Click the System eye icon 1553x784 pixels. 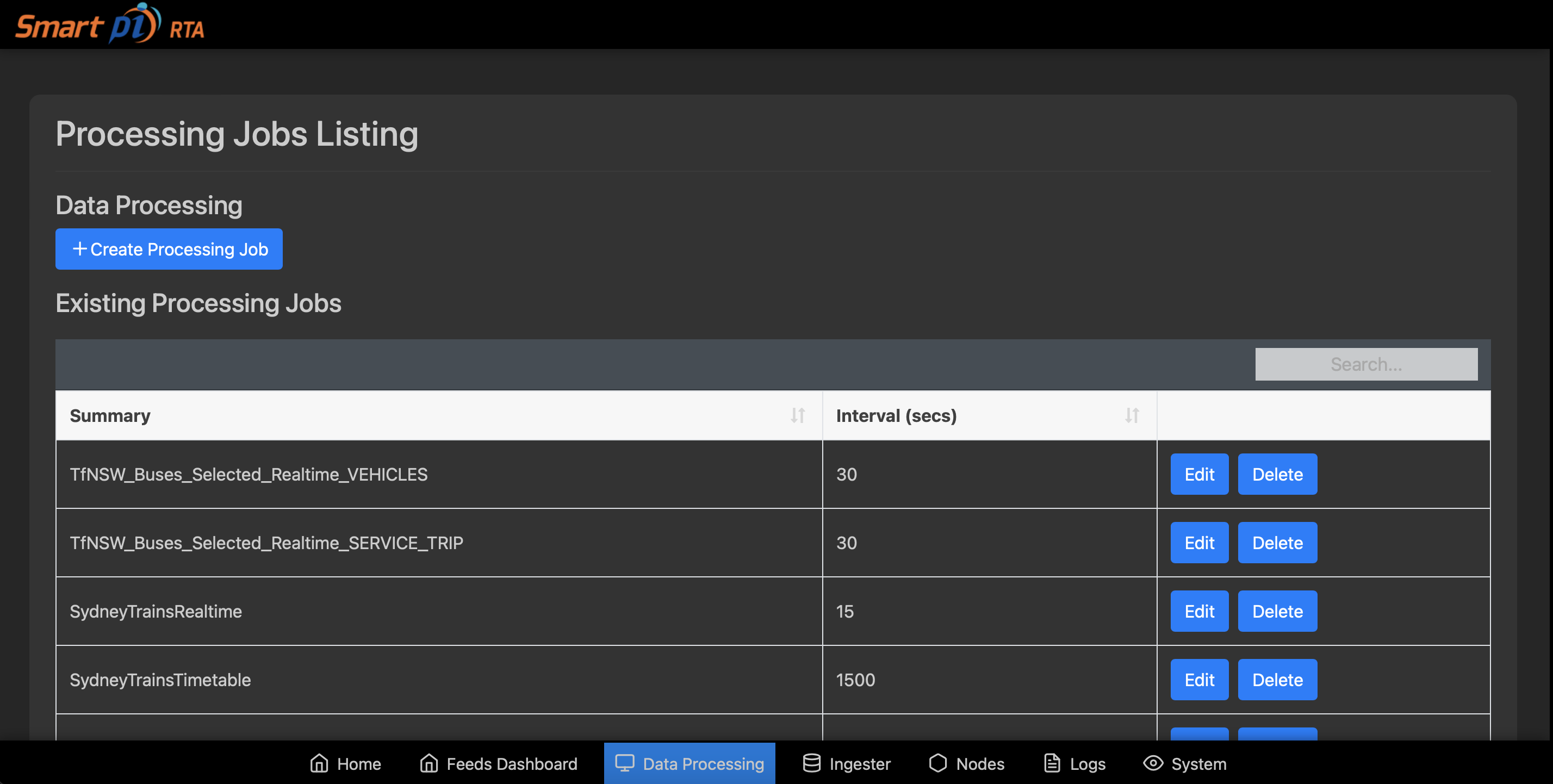point(1153,763)
